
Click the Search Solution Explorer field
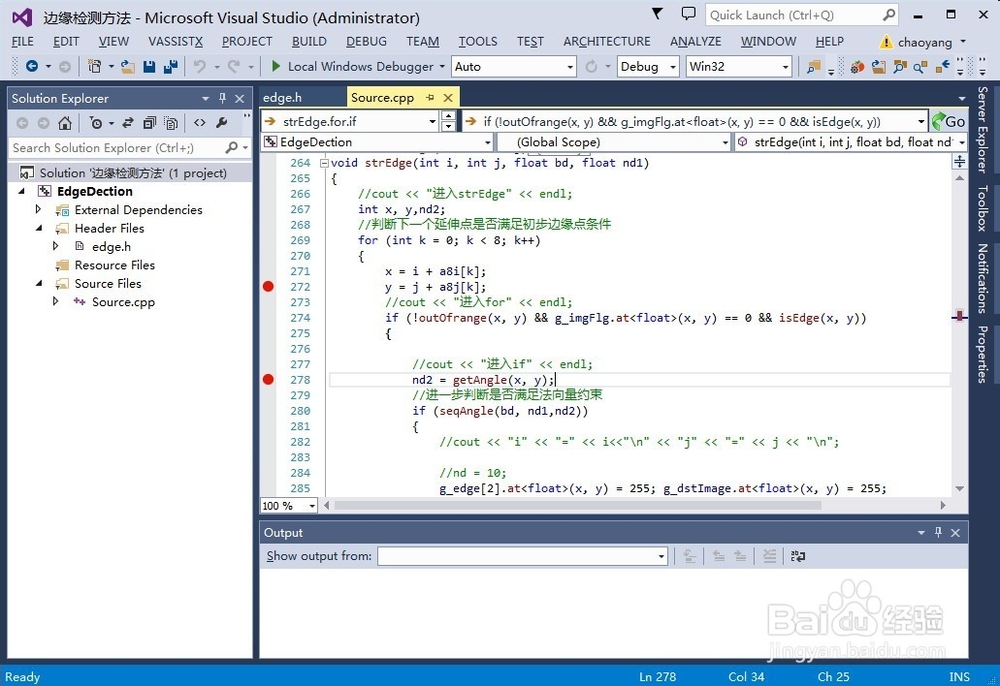click(x=129, y=148)
